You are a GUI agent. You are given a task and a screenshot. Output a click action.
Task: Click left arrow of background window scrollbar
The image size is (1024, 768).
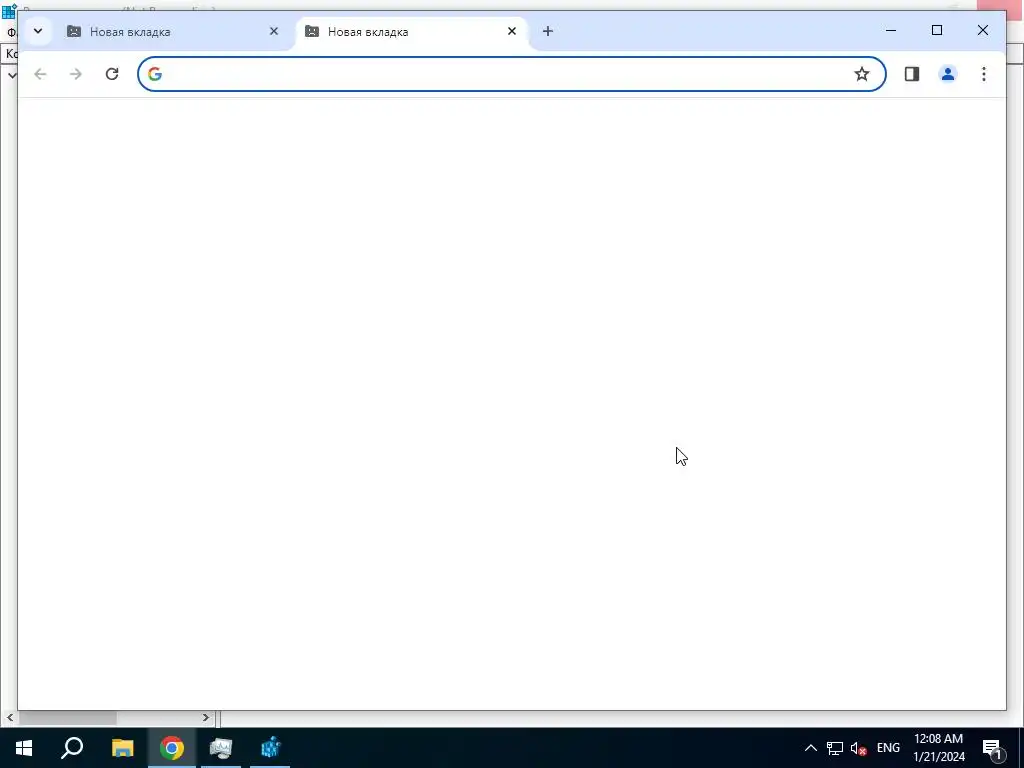(x=10, y=718)
